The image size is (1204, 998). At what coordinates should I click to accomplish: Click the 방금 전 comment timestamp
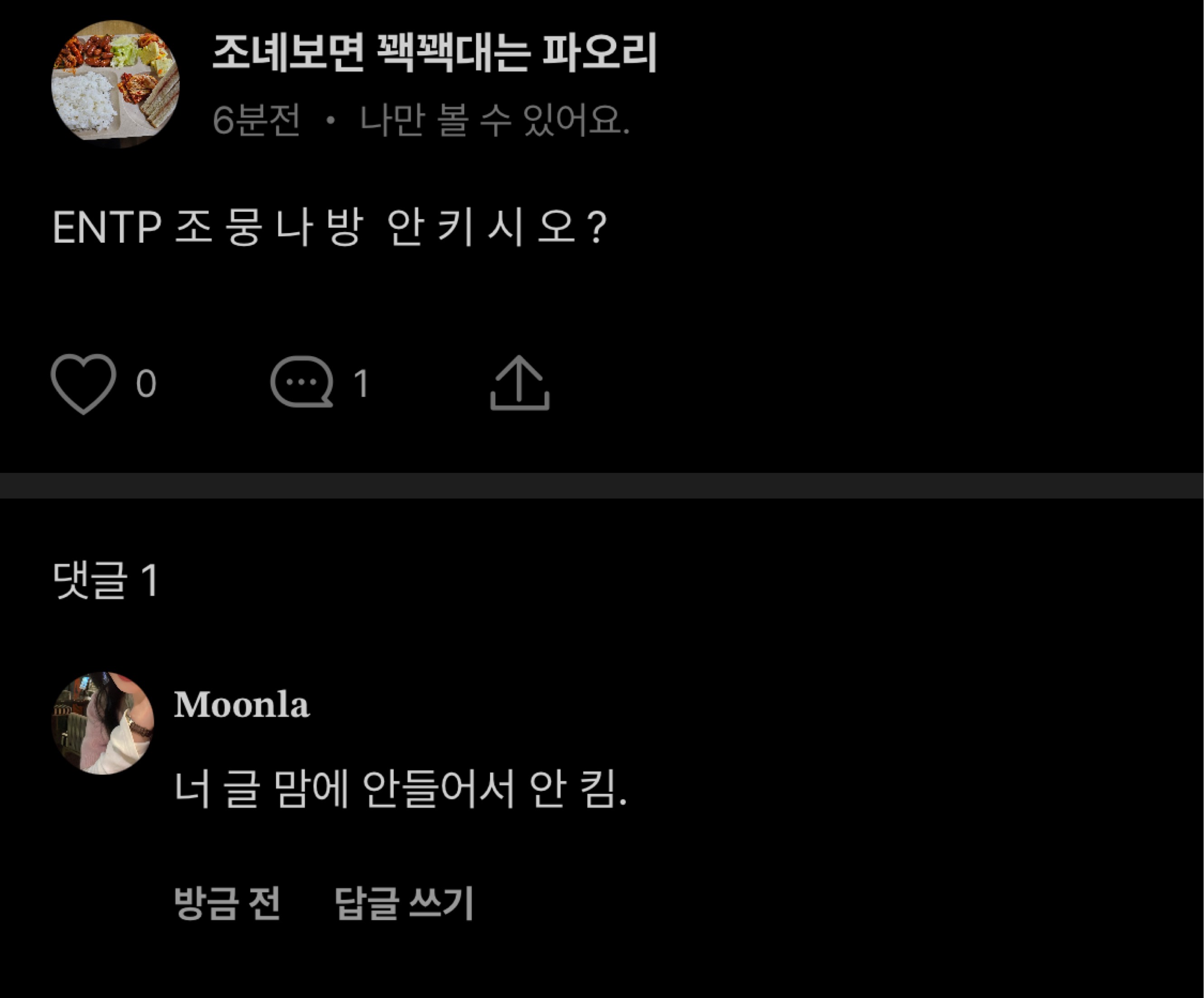point(227,903)
